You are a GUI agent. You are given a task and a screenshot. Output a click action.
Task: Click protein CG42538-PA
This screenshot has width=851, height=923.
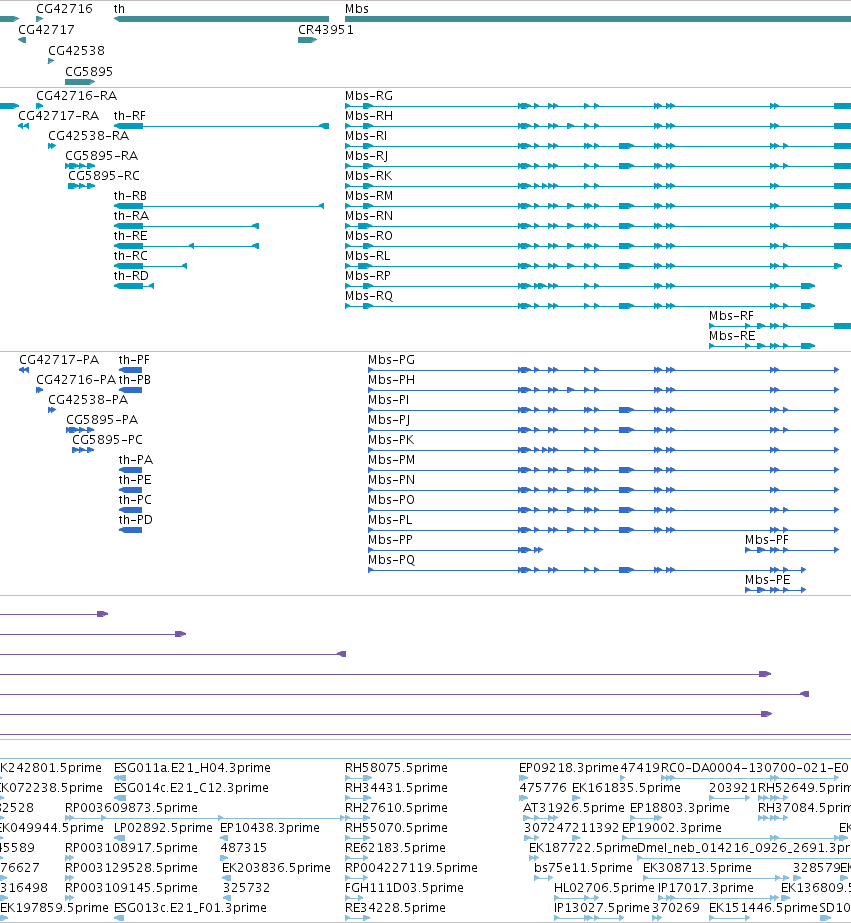click(x=88, y=400)
